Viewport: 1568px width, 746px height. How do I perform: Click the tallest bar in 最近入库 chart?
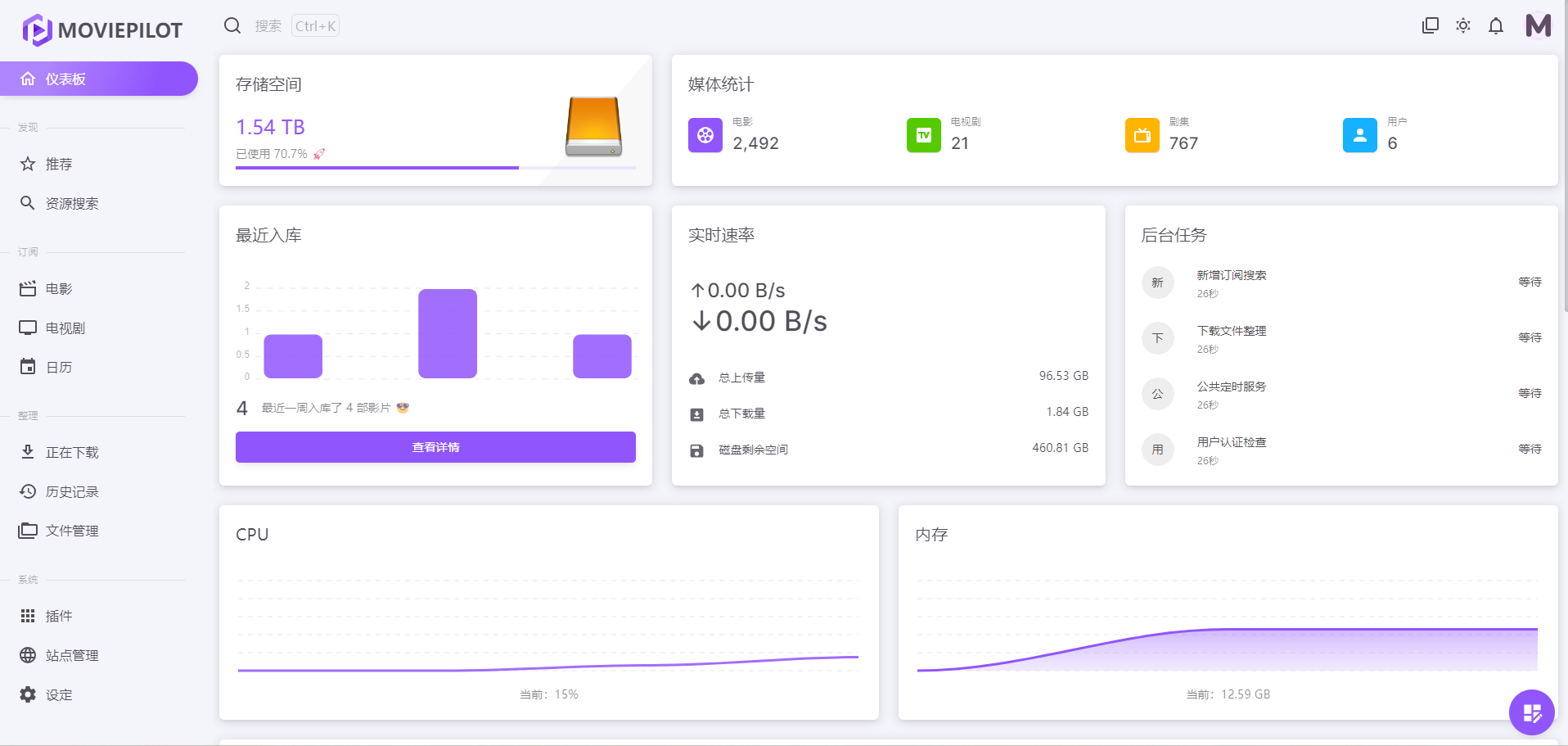point(448,333)
